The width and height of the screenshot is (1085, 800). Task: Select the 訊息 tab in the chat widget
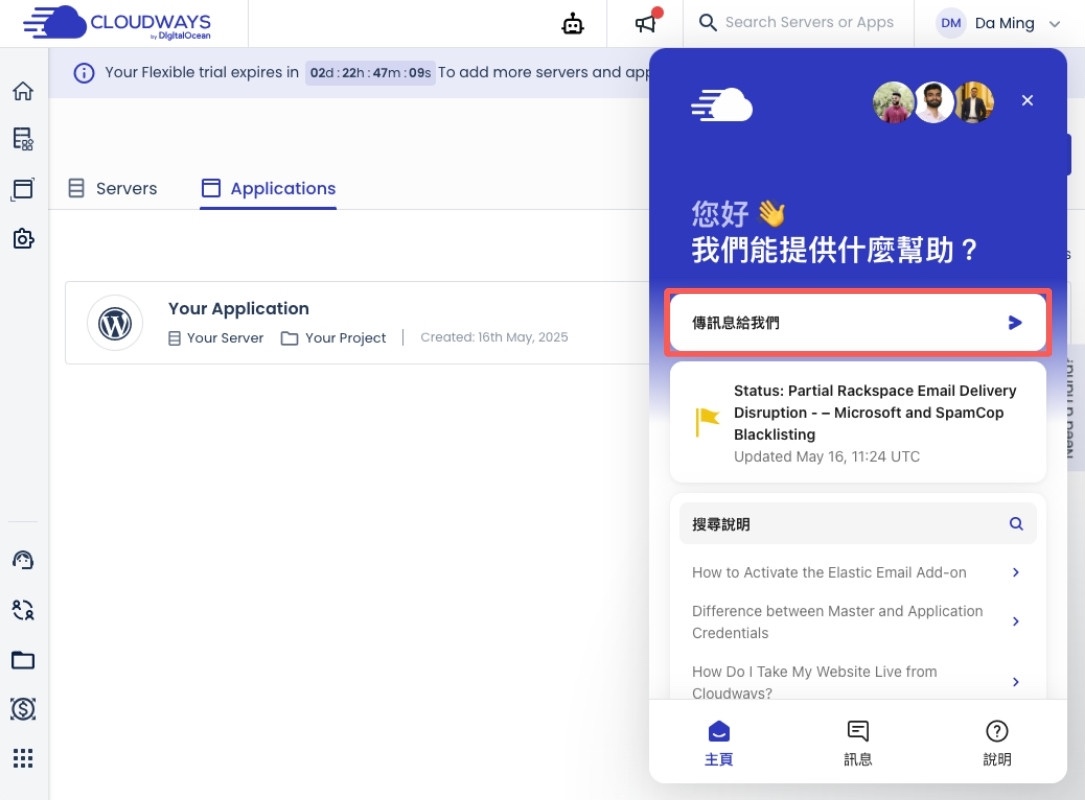pyautogui.click(x=857, y=742)
